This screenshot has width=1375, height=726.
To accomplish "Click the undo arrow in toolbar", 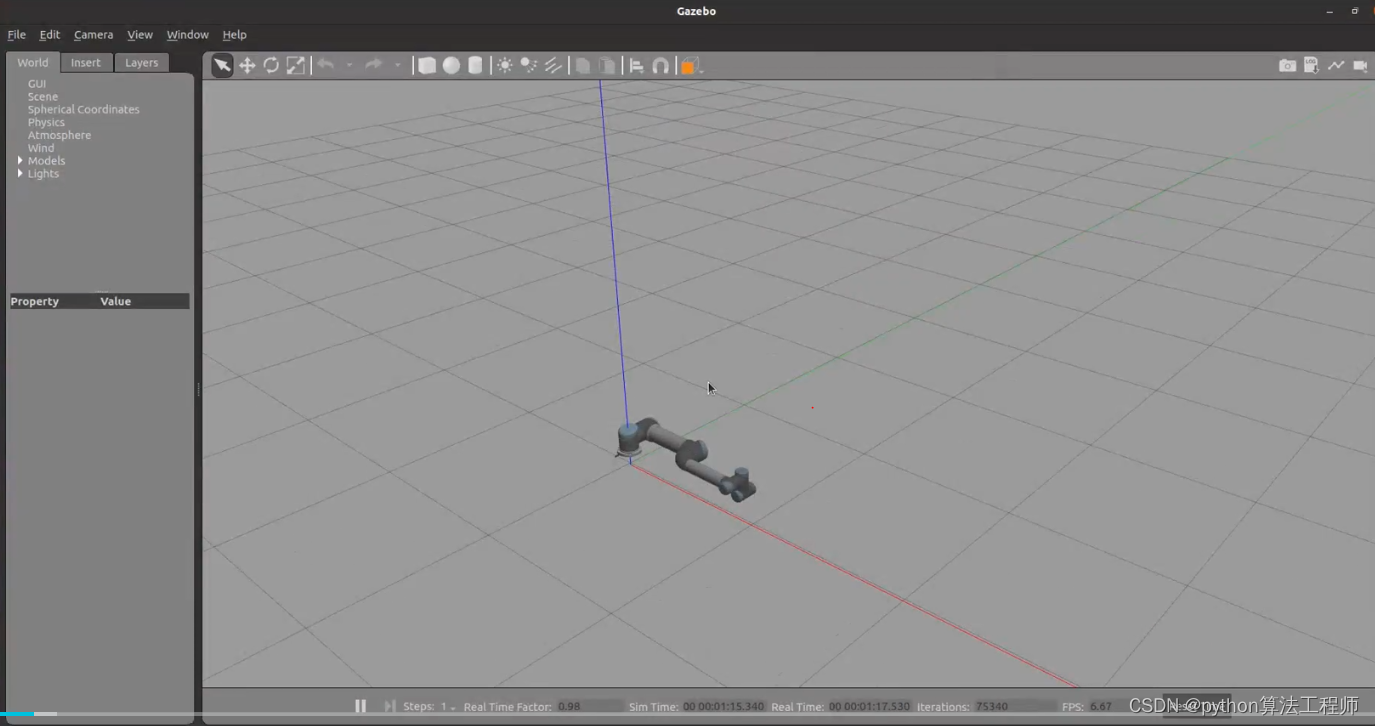I will (x=325, y=65).
